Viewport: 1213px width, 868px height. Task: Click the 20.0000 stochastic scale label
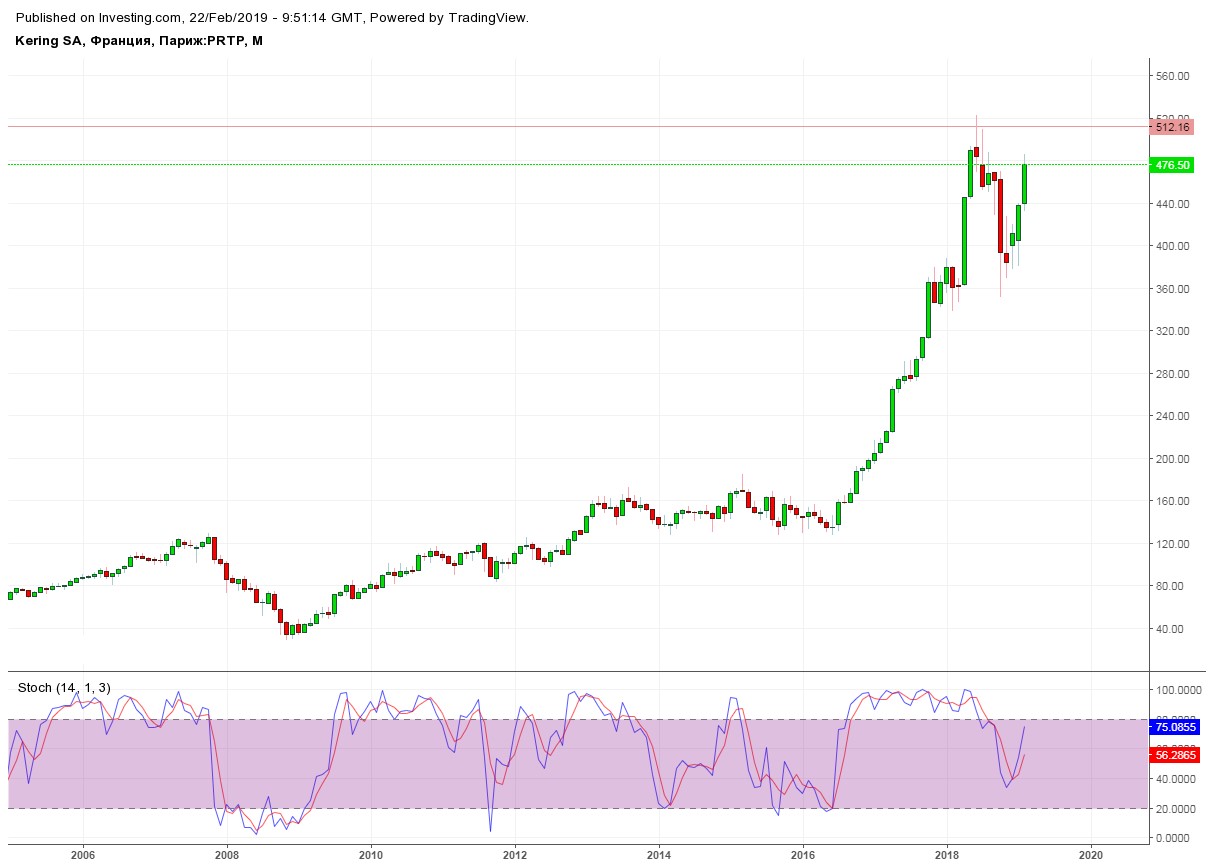1175,808
